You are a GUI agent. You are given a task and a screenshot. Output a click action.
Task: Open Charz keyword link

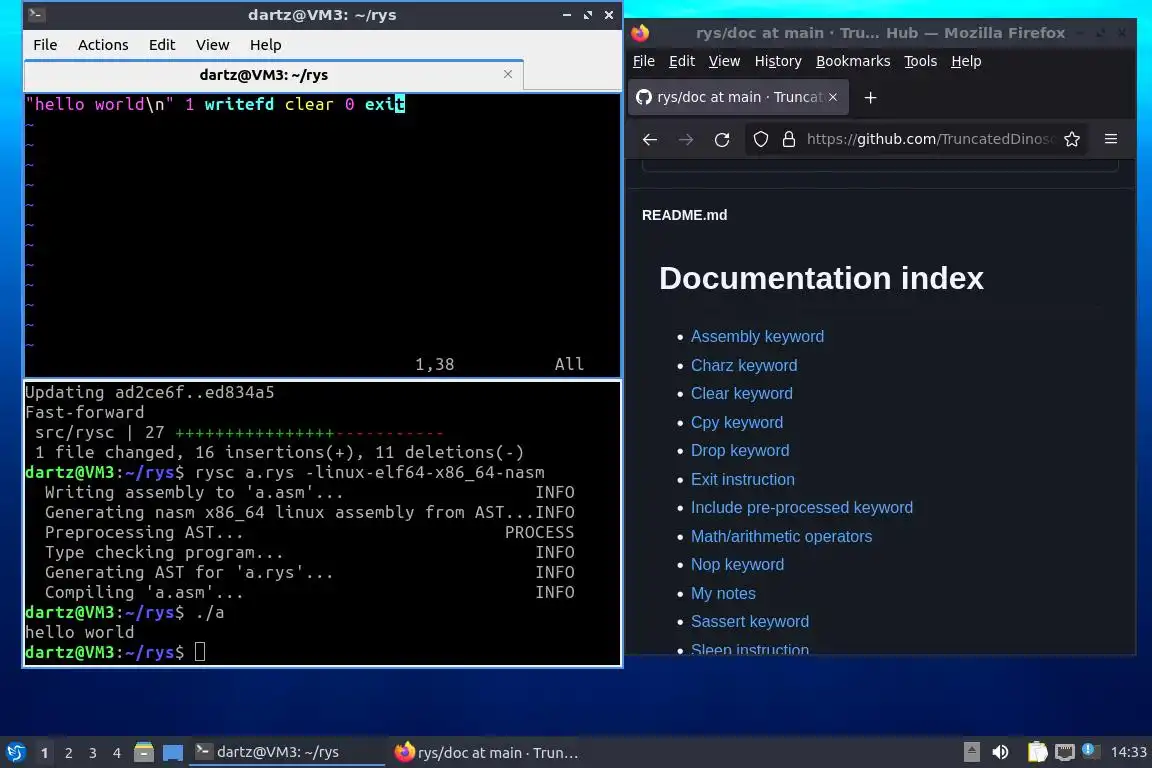[x=744, y=365]
